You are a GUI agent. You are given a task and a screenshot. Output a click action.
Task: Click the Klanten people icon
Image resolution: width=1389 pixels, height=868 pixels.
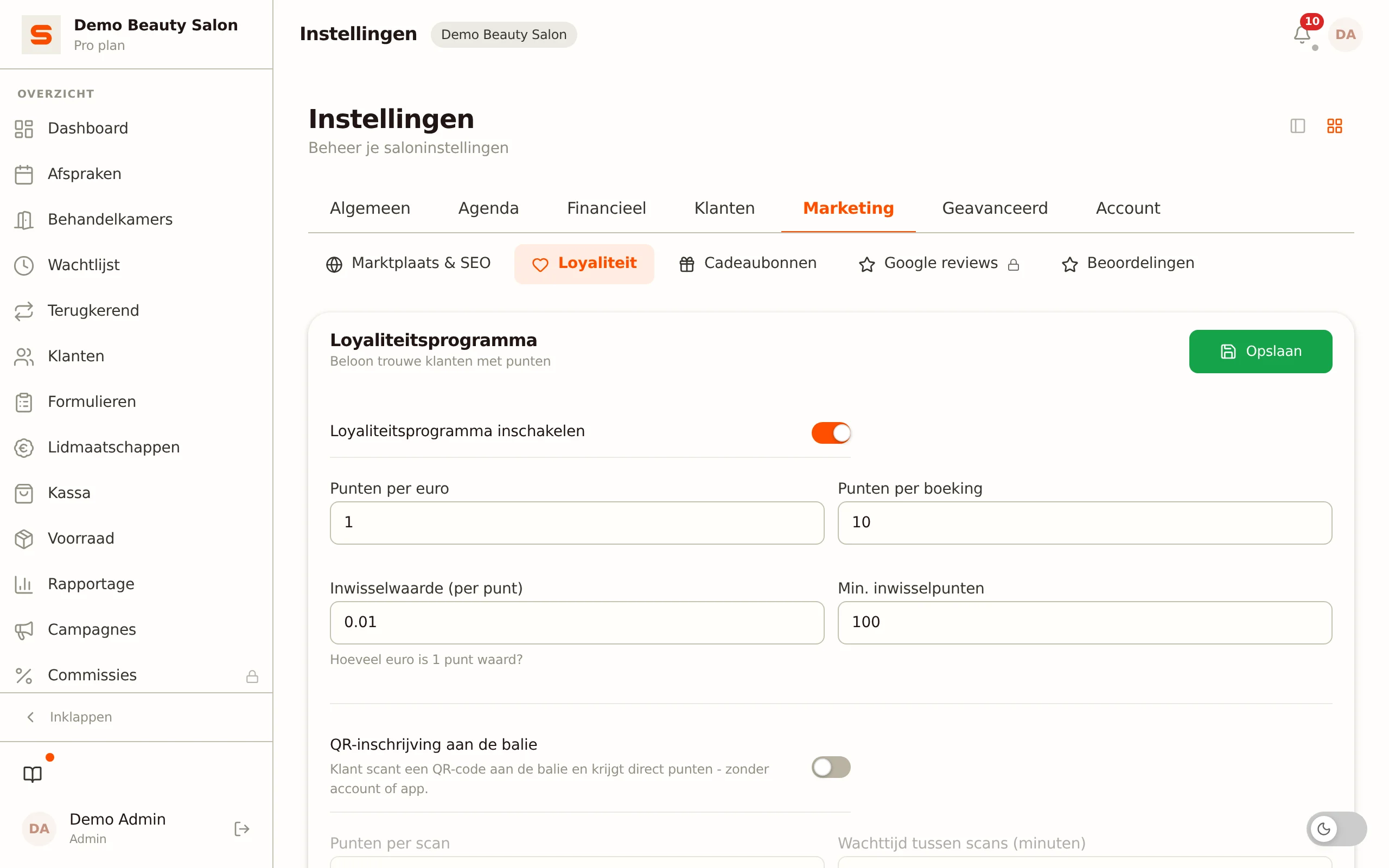[x=23, y=356]
